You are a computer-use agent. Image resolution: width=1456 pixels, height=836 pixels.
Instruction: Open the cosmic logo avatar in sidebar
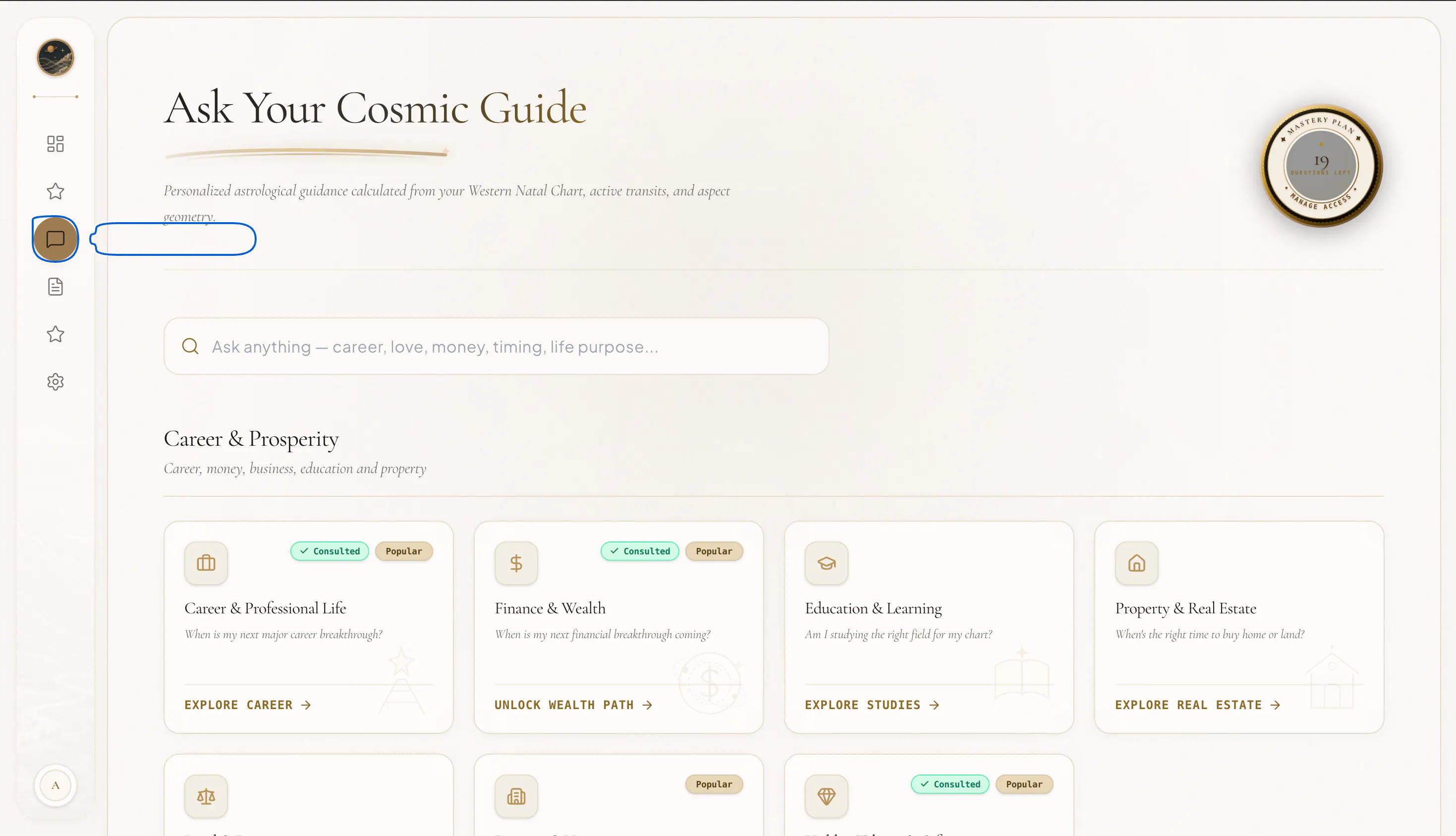(56, 58)
